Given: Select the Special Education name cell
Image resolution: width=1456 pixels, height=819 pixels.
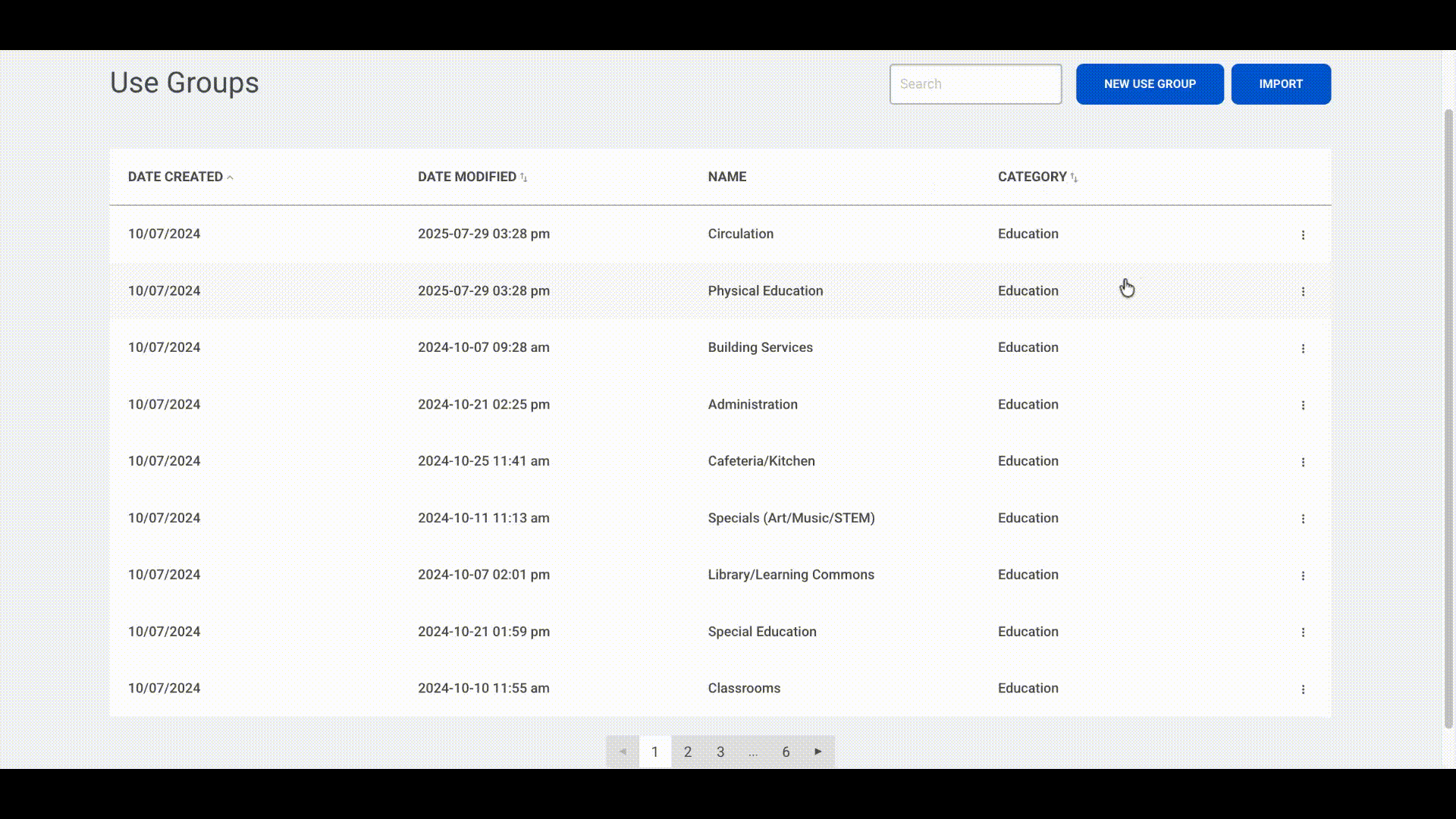Looking at the screenshot, I should coord(762,632).
